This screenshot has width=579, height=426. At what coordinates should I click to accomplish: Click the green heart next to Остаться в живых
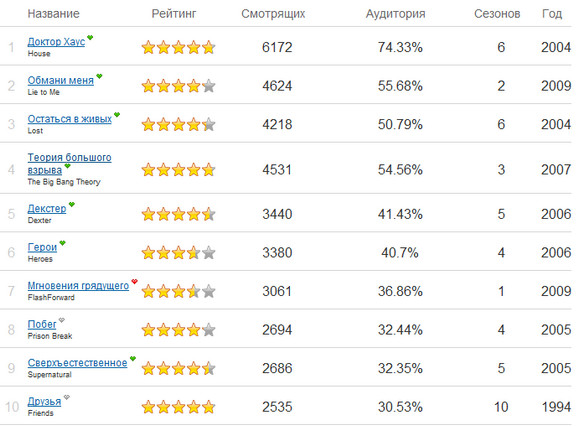[117, 114]
